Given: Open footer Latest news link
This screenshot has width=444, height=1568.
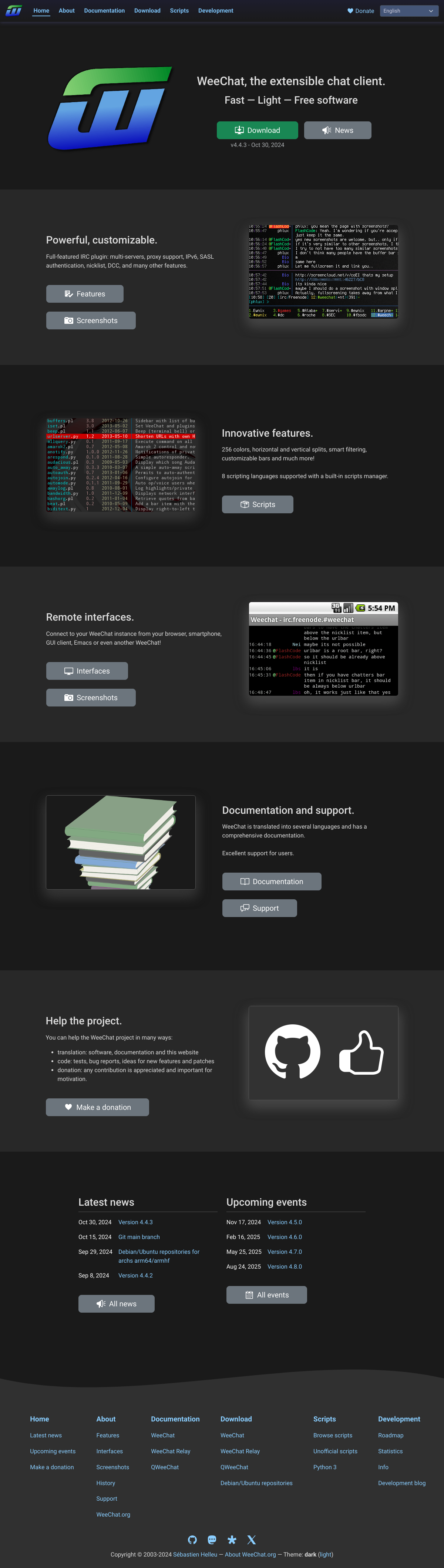Looking at the screenshot, I should point(46,1435).
